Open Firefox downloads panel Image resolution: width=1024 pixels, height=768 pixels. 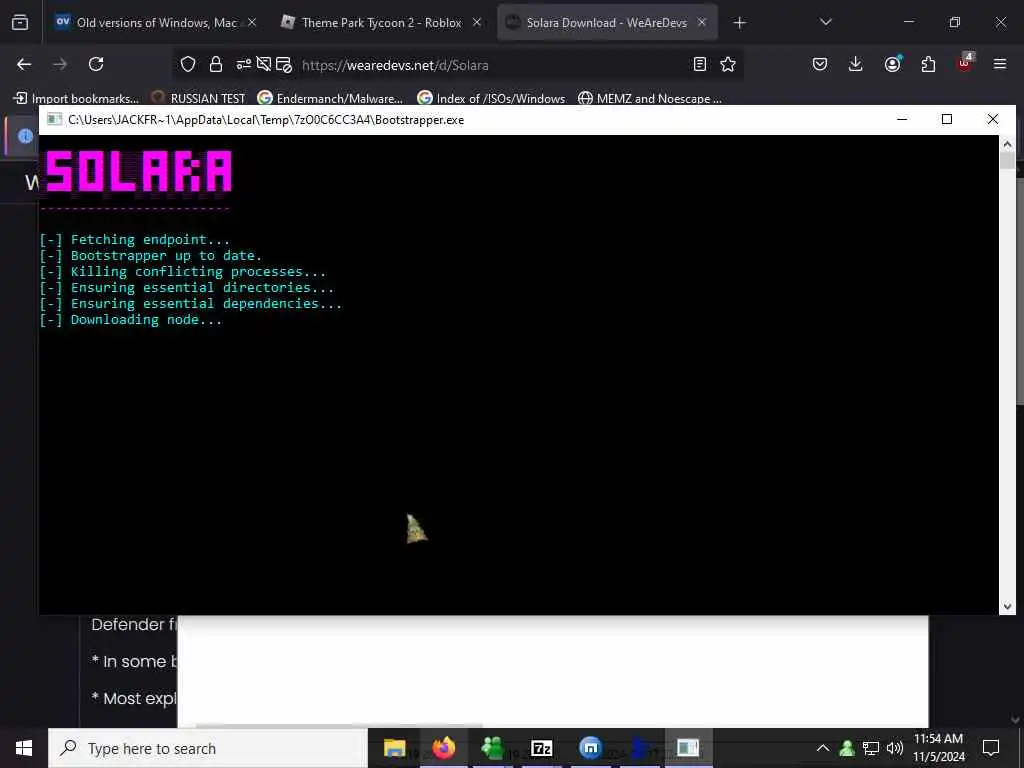856,64
